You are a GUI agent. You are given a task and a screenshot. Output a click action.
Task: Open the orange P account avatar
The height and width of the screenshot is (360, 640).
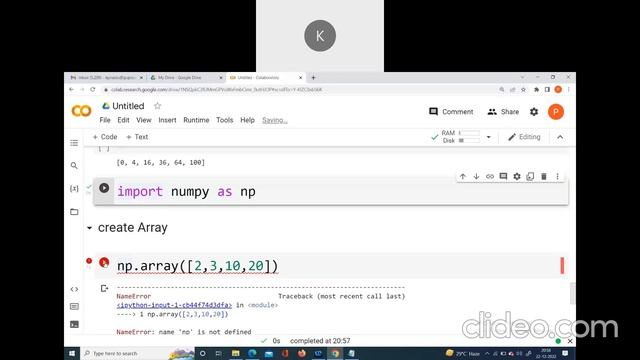pyautogui.click(x=556, y=112)
